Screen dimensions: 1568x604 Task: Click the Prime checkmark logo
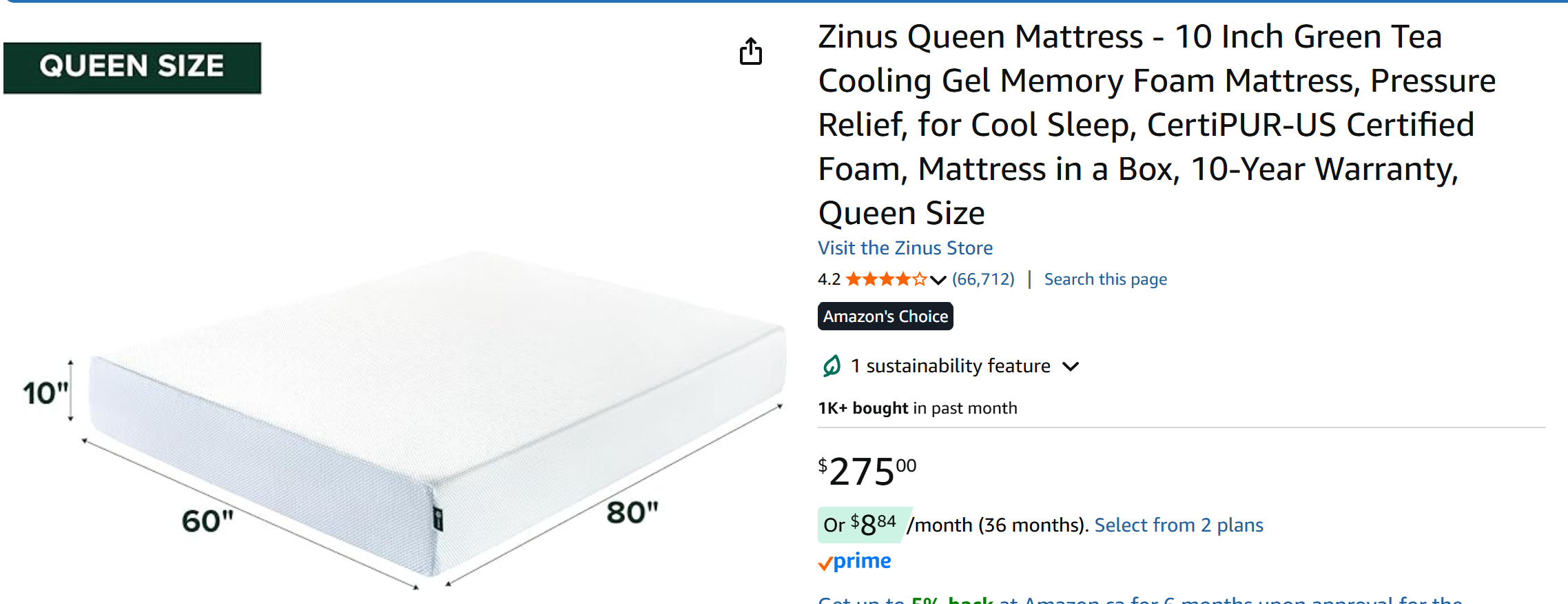pyautogui.click(x=855, y=561)
